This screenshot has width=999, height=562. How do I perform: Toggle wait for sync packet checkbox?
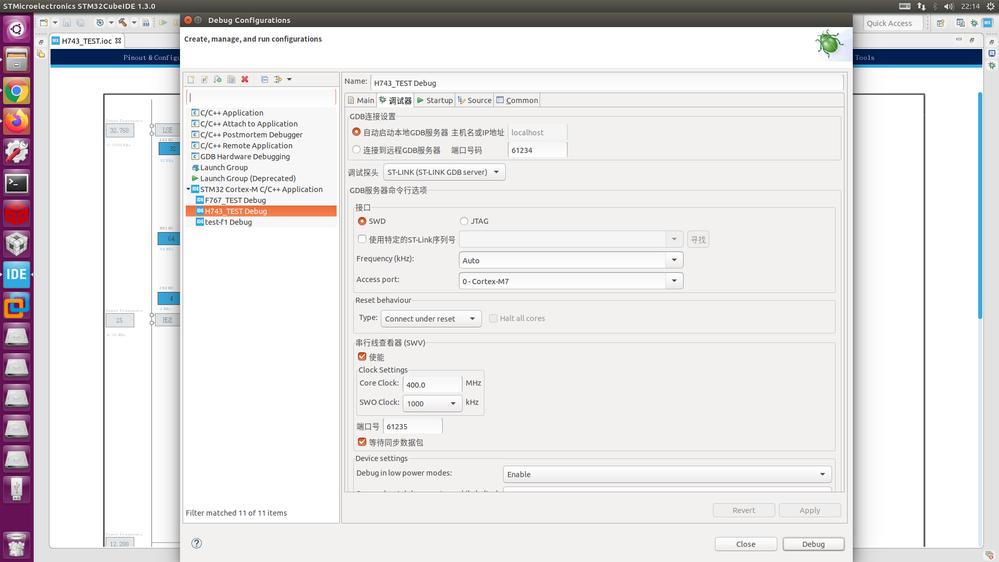[362, 442]
